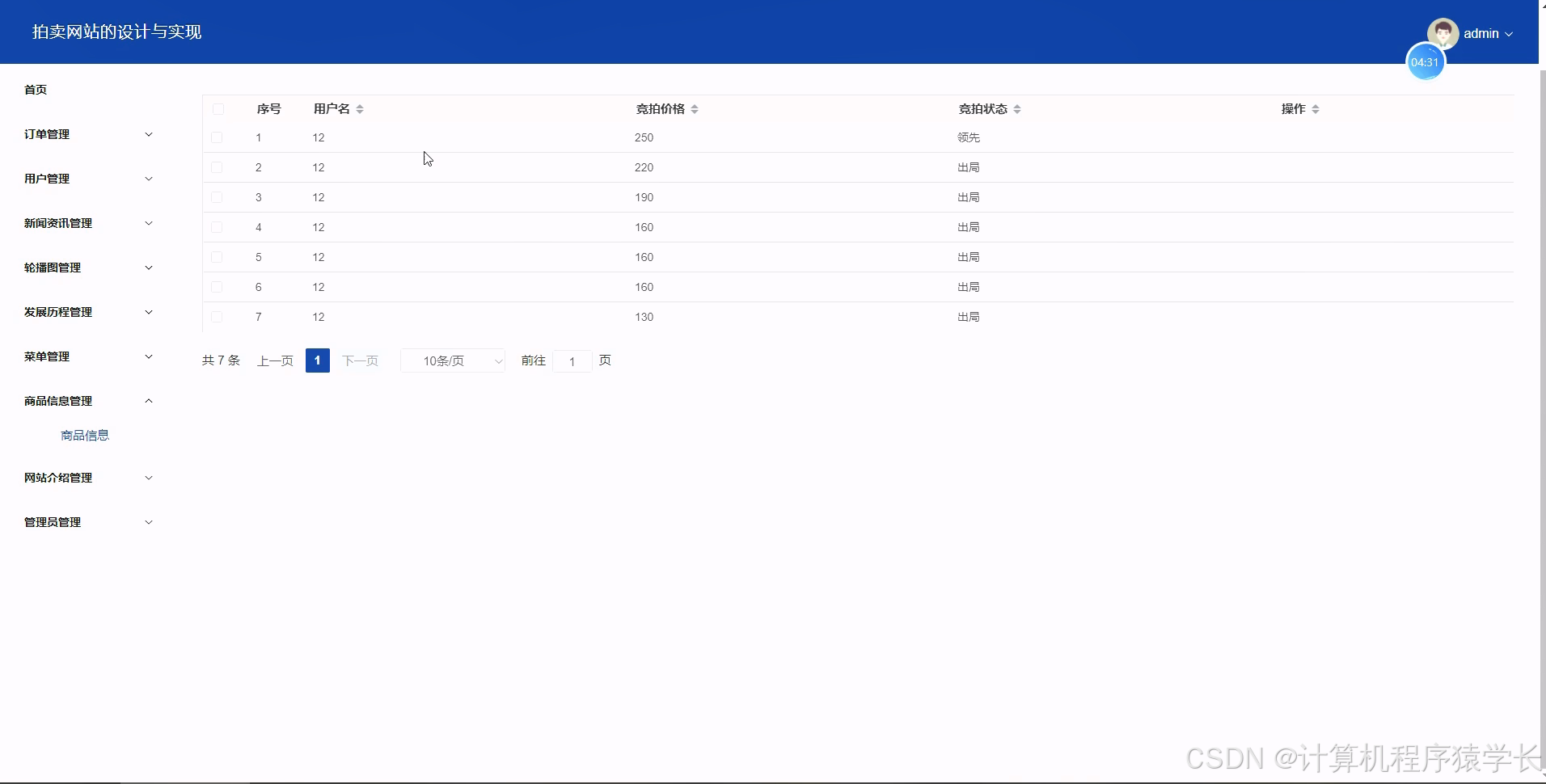This screenshot has width=1546, height=784.
Task: Check the checkbox on row 4
Action: click(217, 226)
